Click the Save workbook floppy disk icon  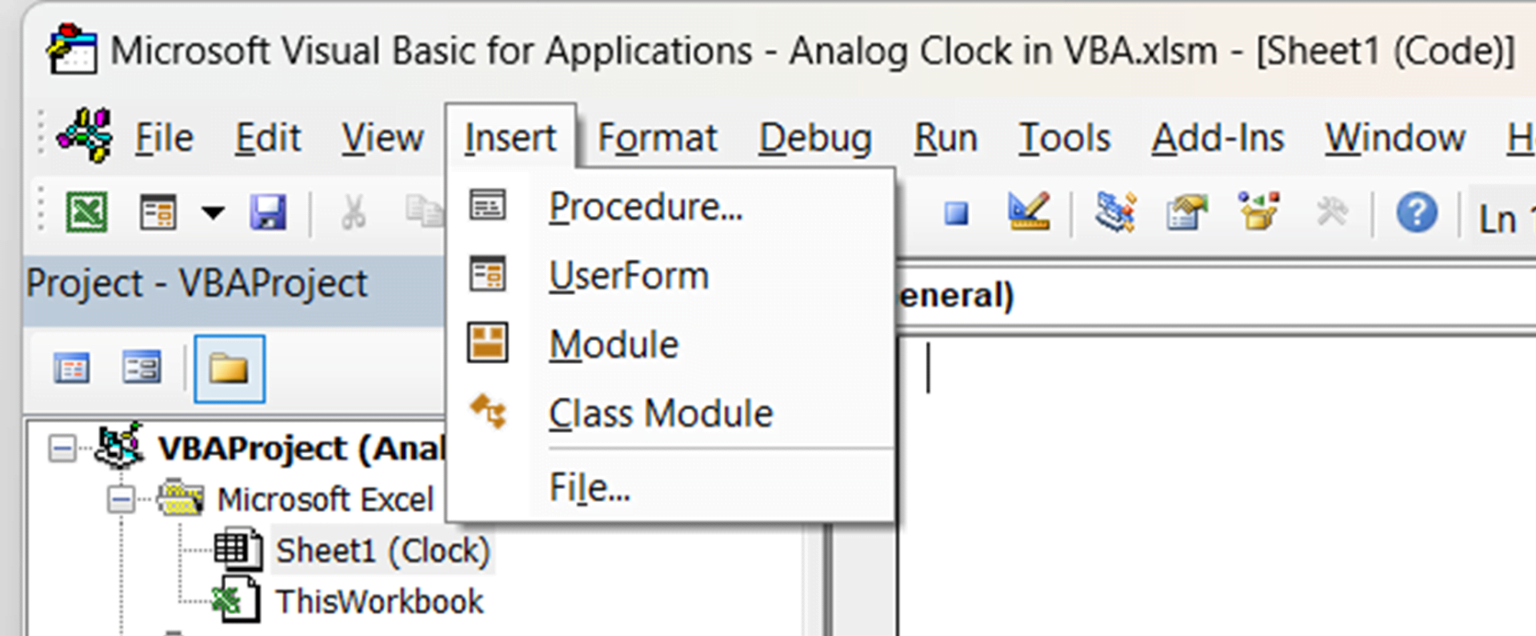pos(267,212)
